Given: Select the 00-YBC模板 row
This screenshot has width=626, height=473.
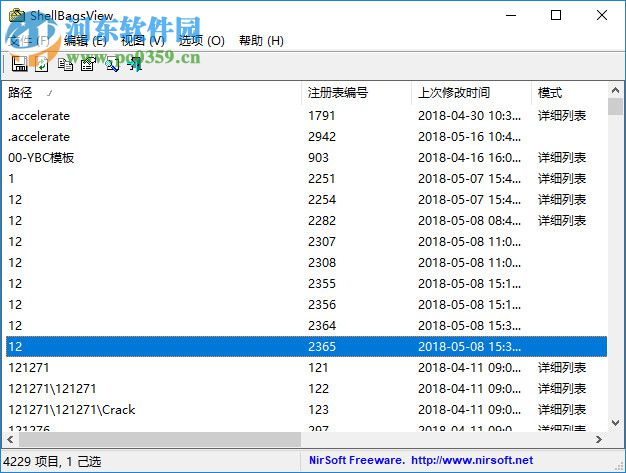Looking at the screenshot, I should point(307,158).
